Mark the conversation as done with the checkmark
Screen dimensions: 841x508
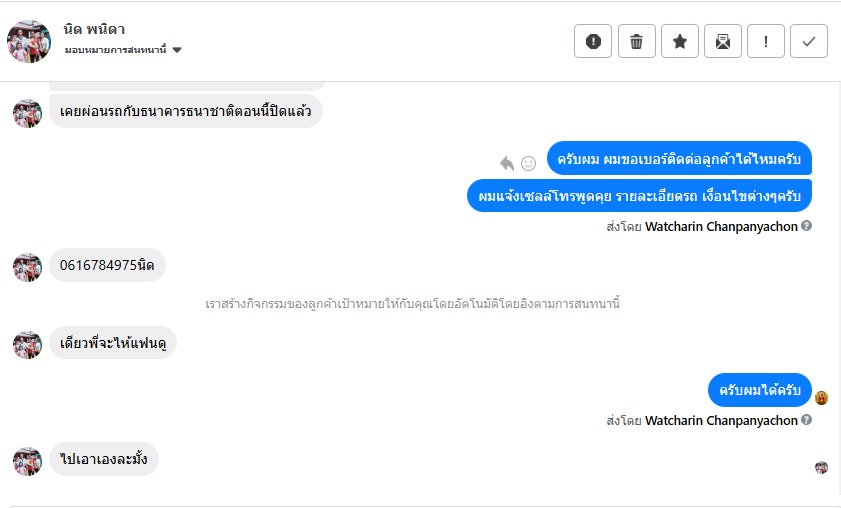click(x=809, y=41)
